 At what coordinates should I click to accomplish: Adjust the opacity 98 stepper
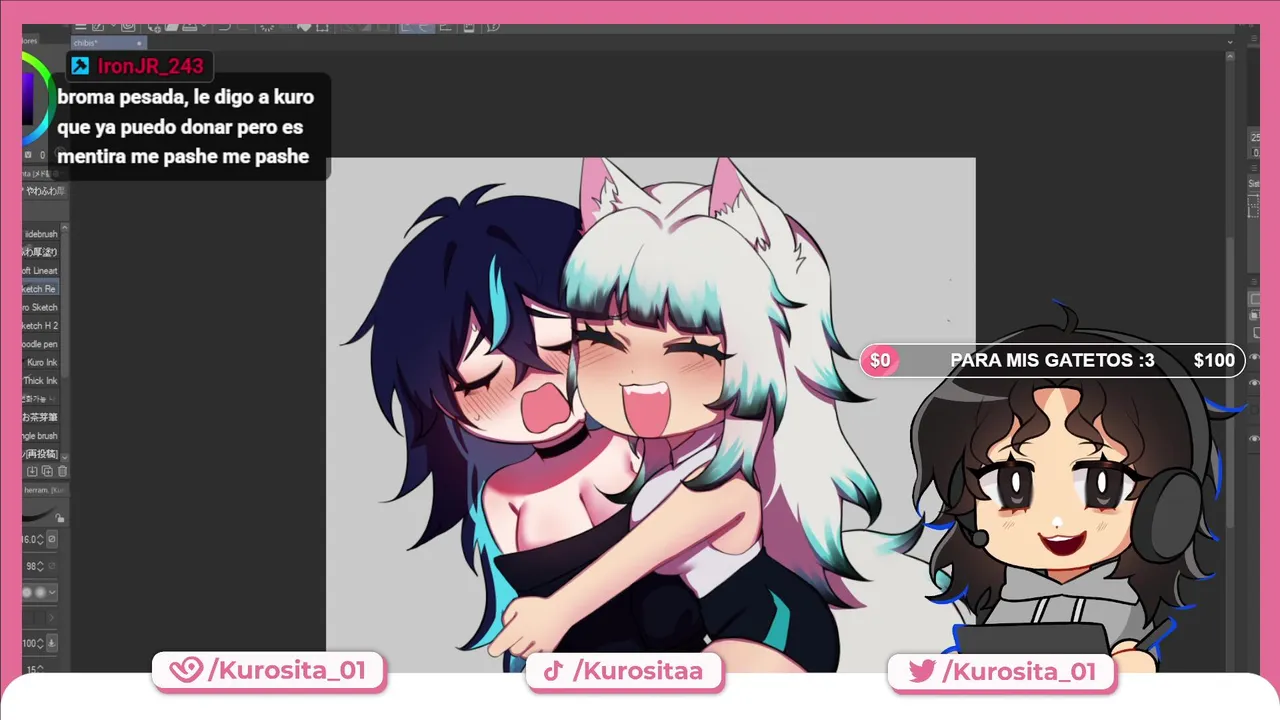(x=40, y=566)
